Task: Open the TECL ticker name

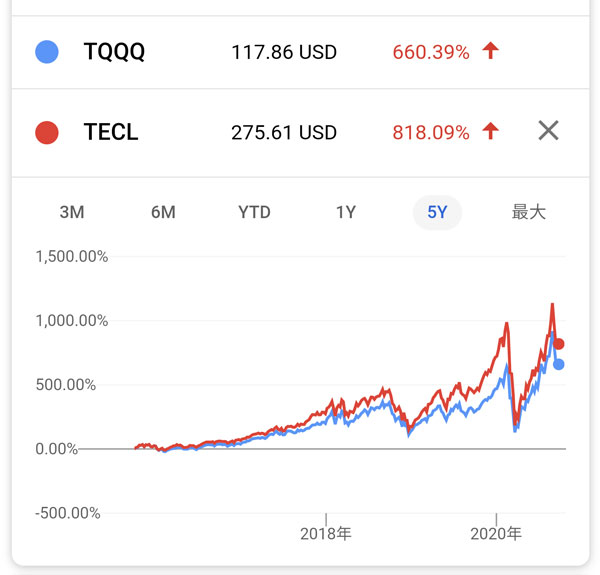Action: (x=112, y=131)
